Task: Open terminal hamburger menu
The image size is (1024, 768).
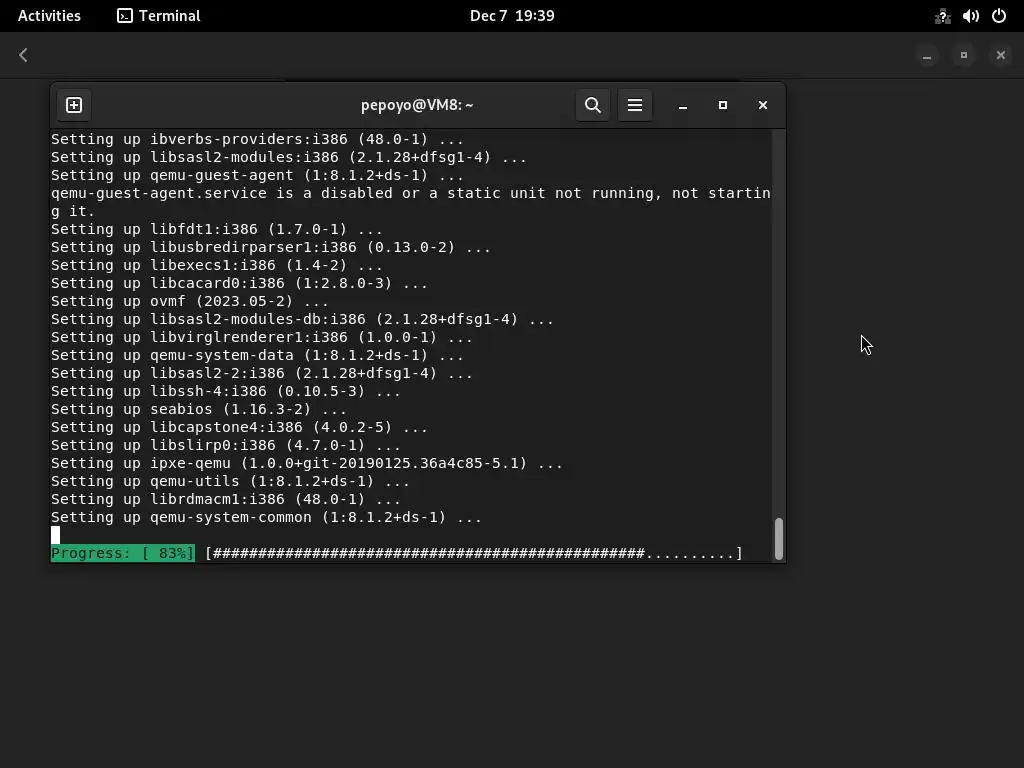Action: [x=635, y=105]
